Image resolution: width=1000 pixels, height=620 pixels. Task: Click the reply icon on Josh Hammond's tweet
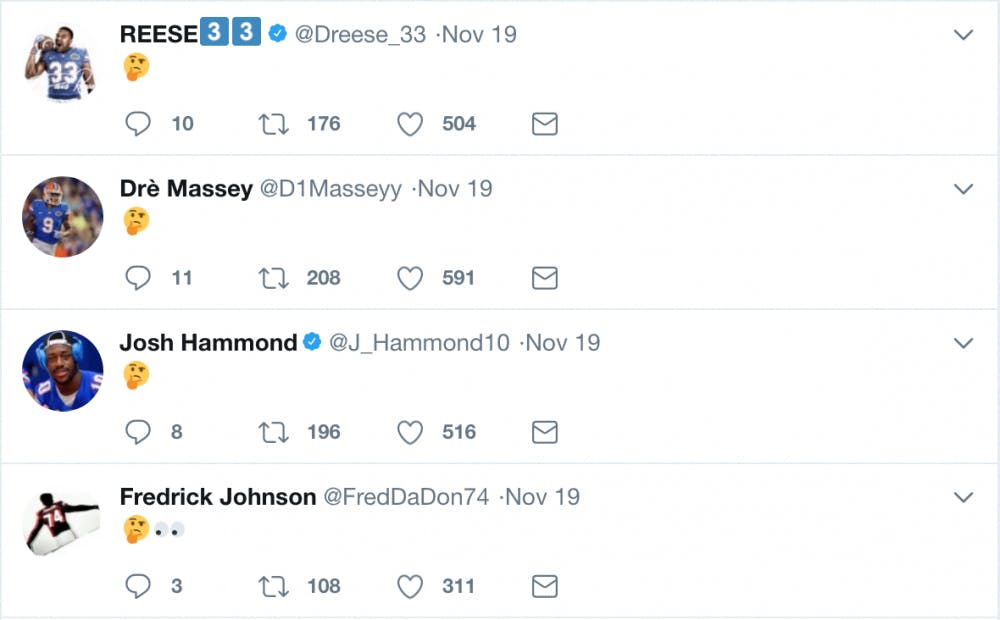(138, 432)
